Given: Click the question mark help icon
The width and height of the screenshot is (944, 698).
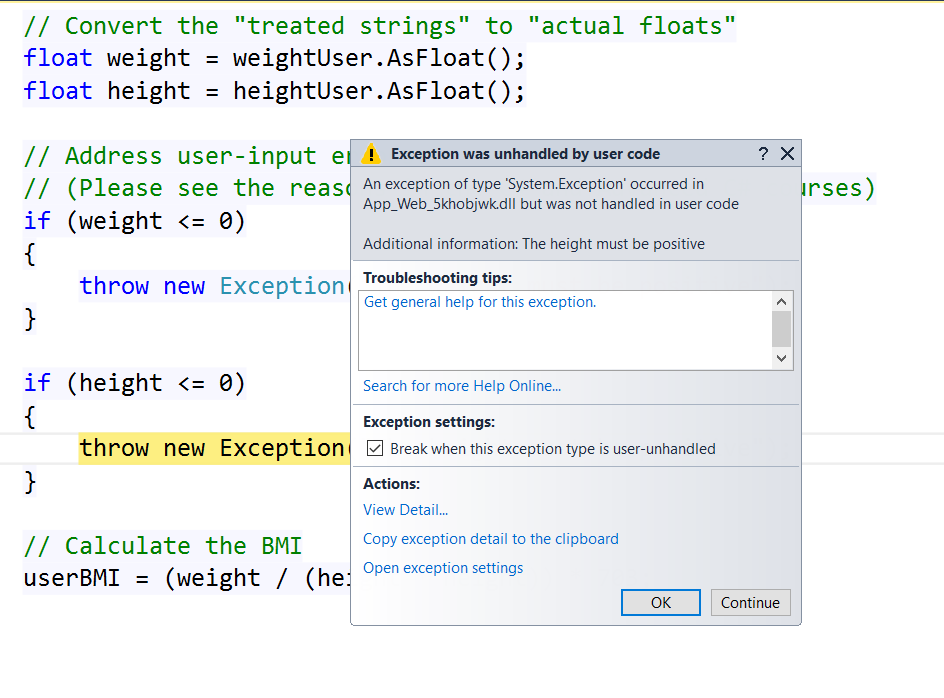Looking at the screenshot, I should (x=763, y=154).
